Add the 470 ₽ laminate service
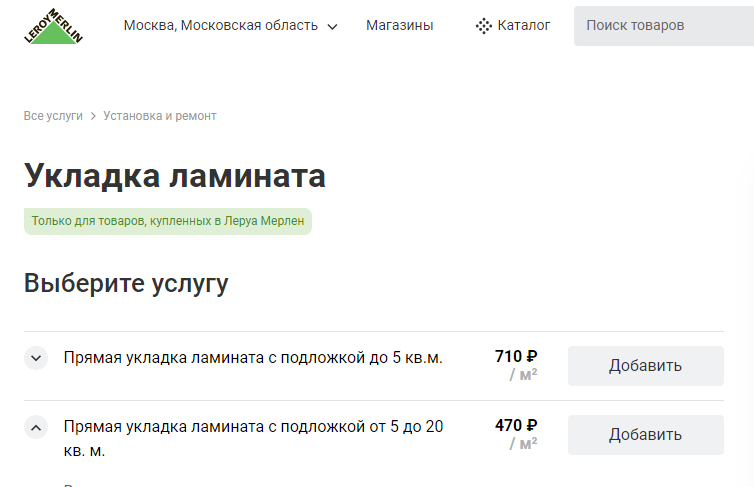The width and height of the screenshot is (754, 487). click(x=645, y=435)
